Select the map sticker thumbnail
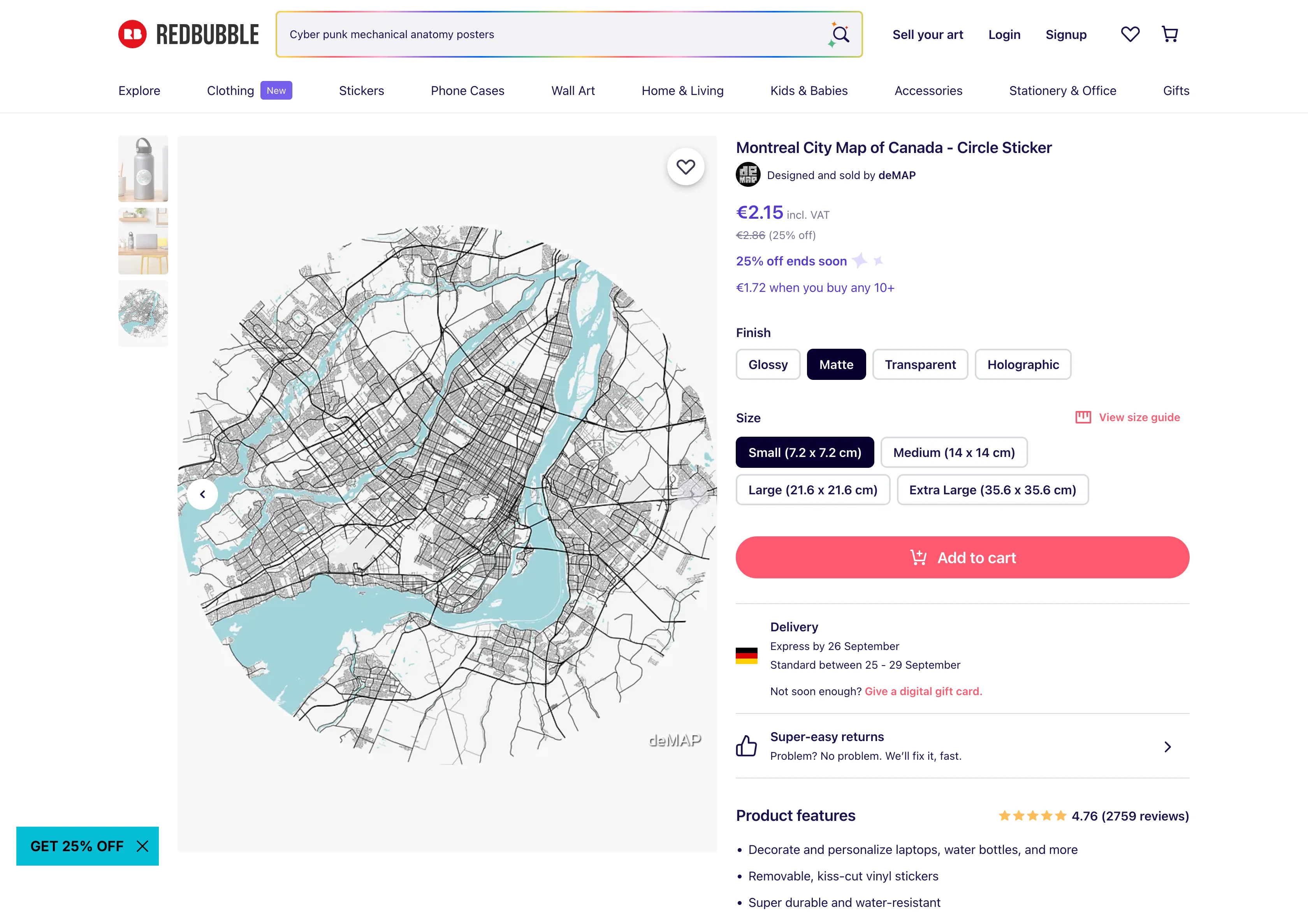This screenshot has width=1308, height=924. click(143, 313)
